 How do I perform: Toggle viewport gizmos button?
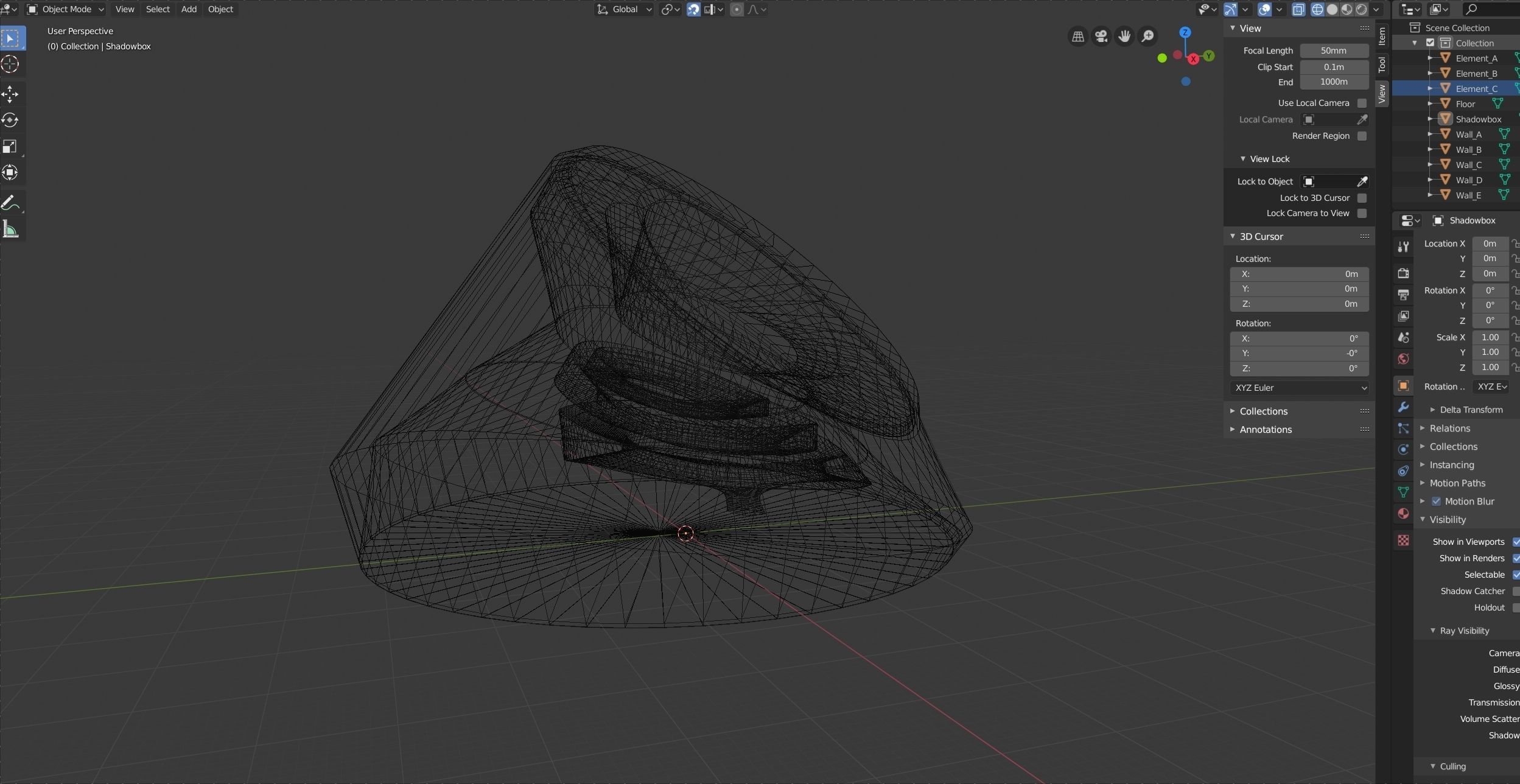pyautogui.click(x=1230, y=9)
